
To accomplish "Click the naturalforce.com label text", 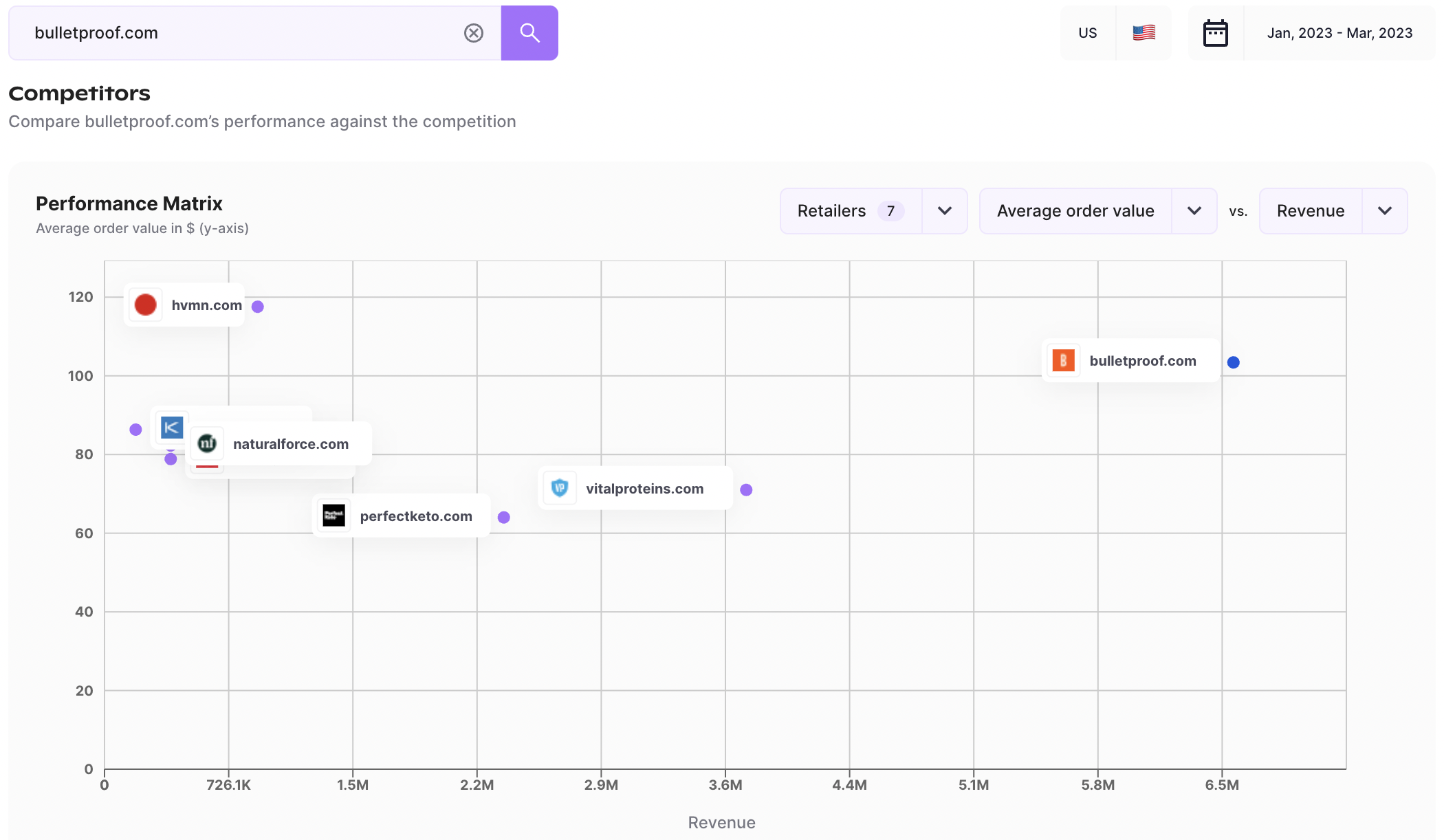I will pos(291,444).
